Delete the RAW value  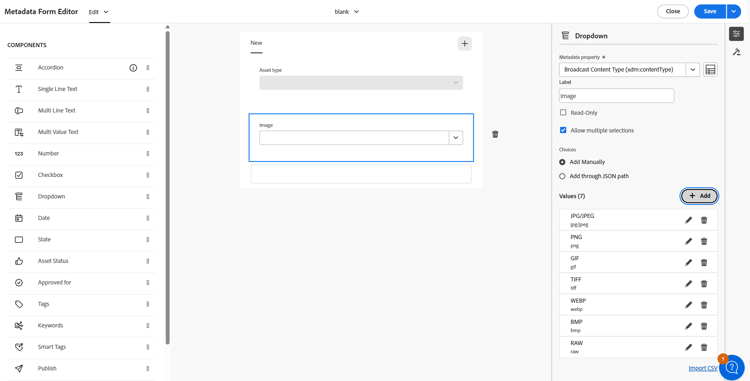[x=704, y=348]
